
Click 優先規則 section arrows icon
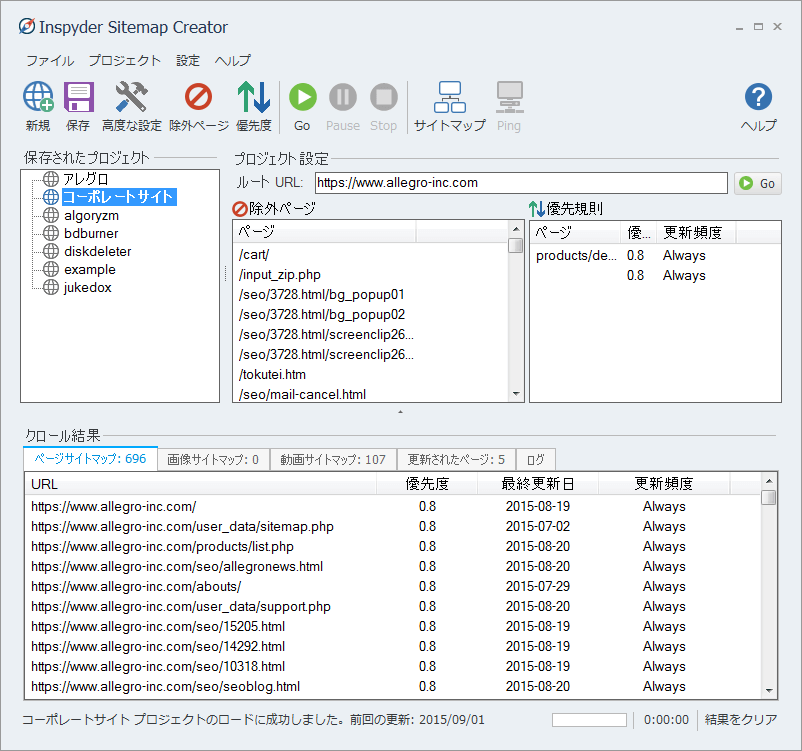(537, 209)
